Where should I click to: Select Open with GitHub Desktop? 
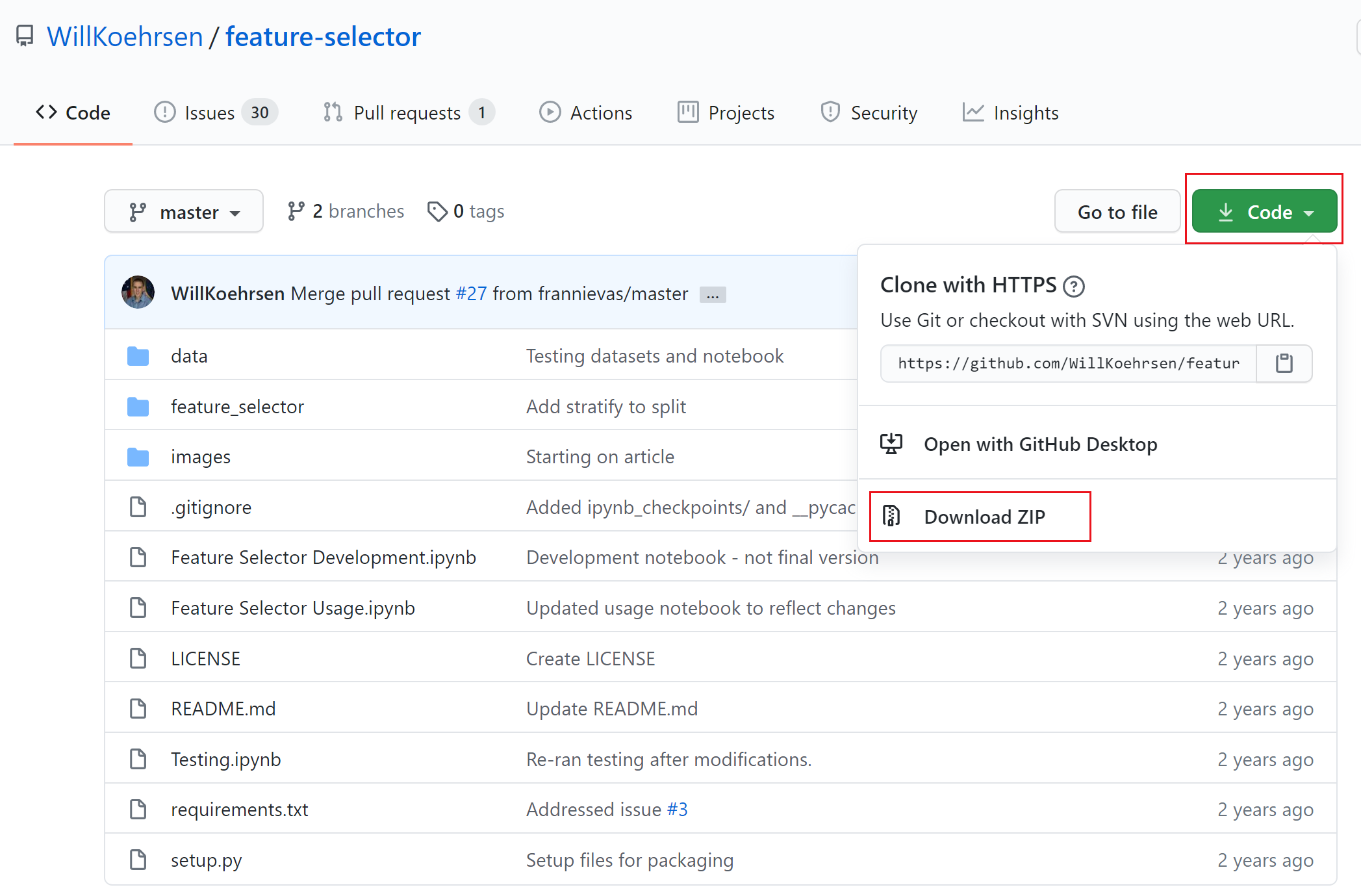[x=1039, y=444]
